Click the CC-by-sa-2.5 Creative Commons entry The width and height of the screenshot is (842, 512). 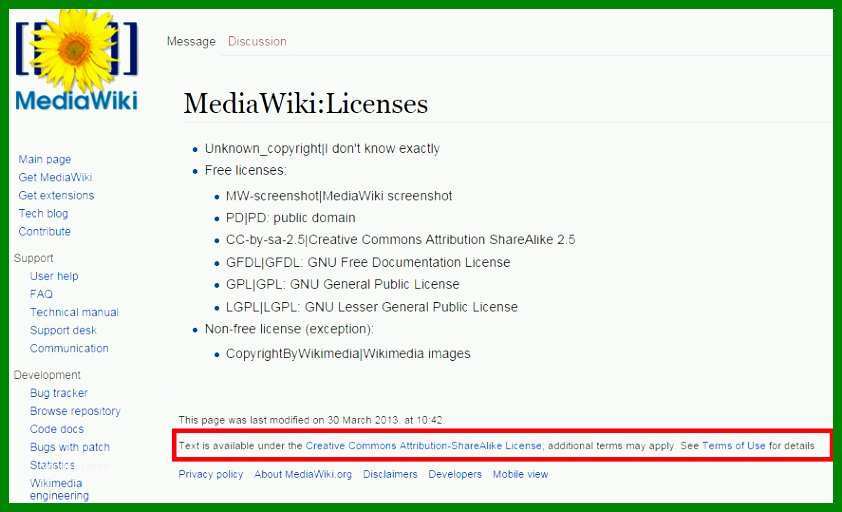pos(401,240)
